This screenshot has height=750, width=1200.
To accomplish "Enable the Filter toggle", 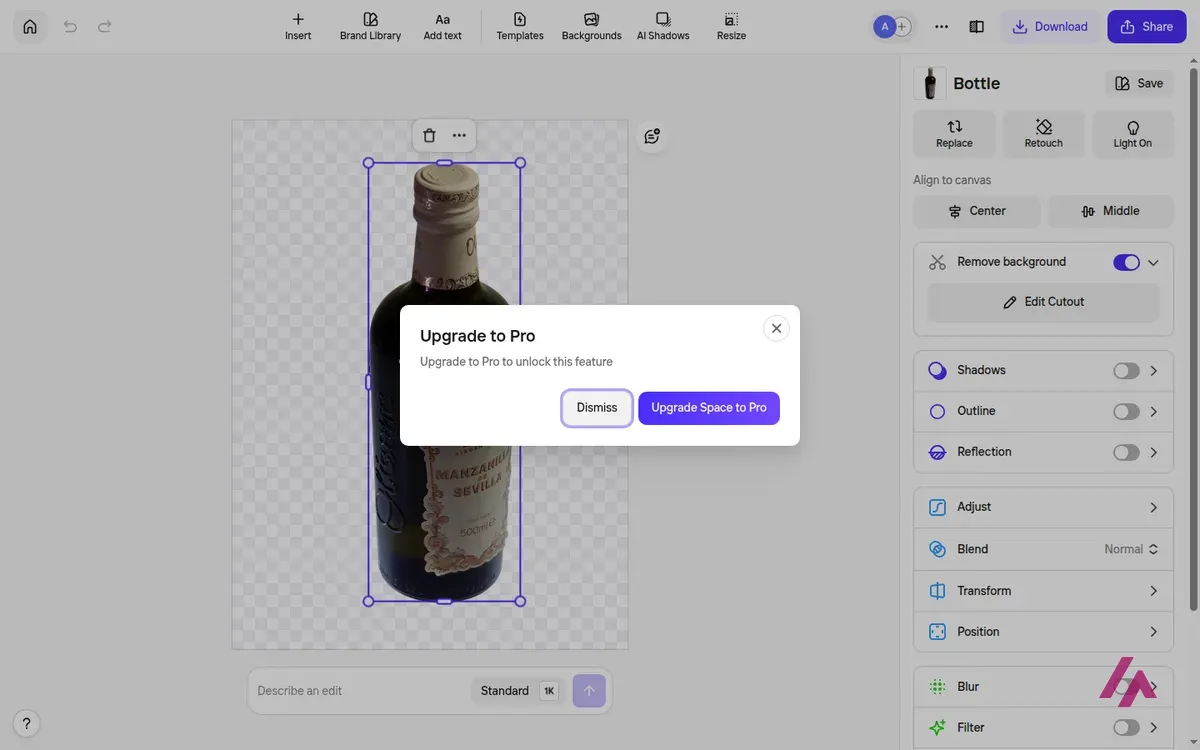I will 1126,728.
